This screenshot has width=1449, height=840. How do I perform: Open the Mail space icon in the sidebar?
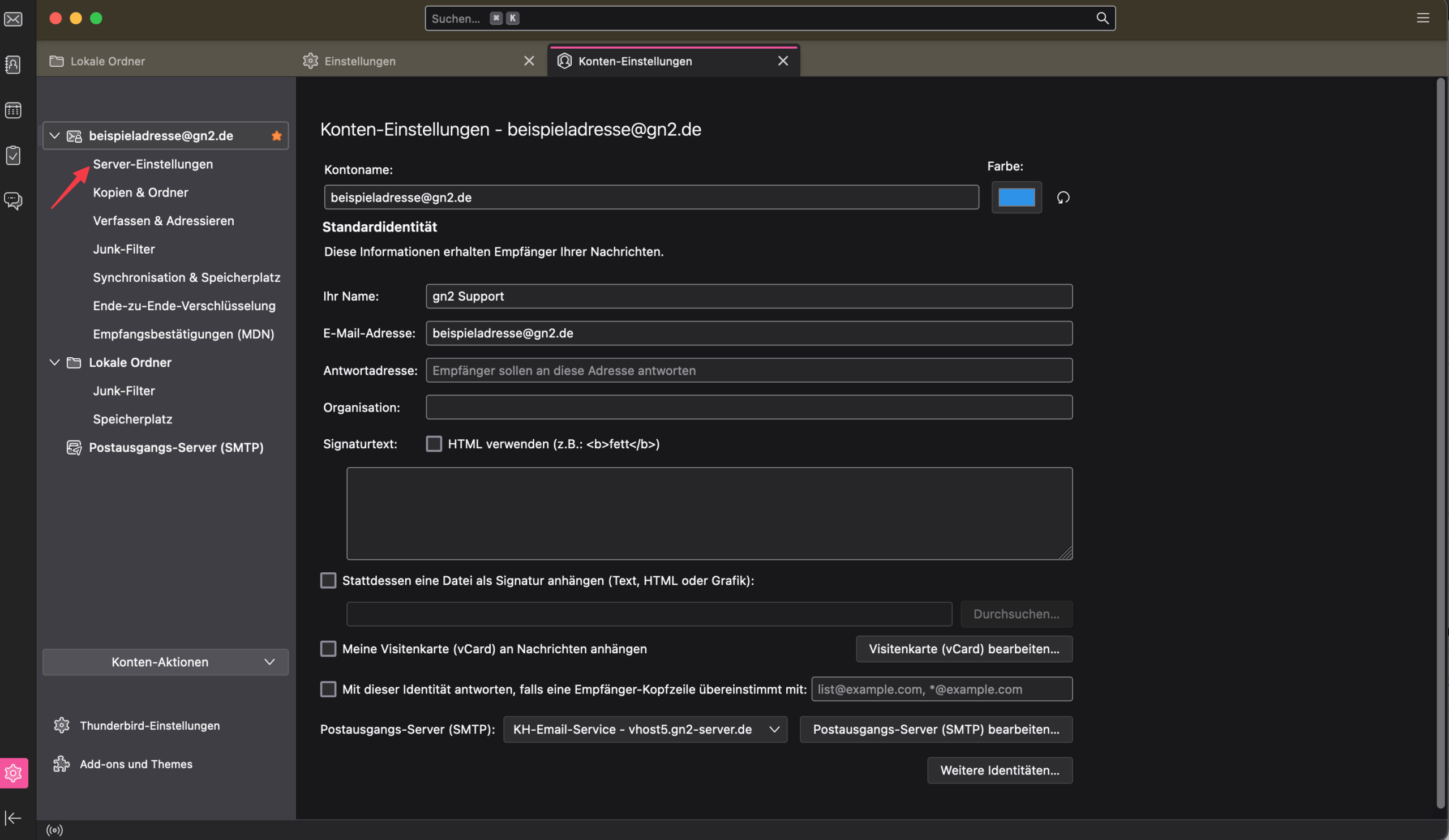pyautogui.click(x=13, y=19)
